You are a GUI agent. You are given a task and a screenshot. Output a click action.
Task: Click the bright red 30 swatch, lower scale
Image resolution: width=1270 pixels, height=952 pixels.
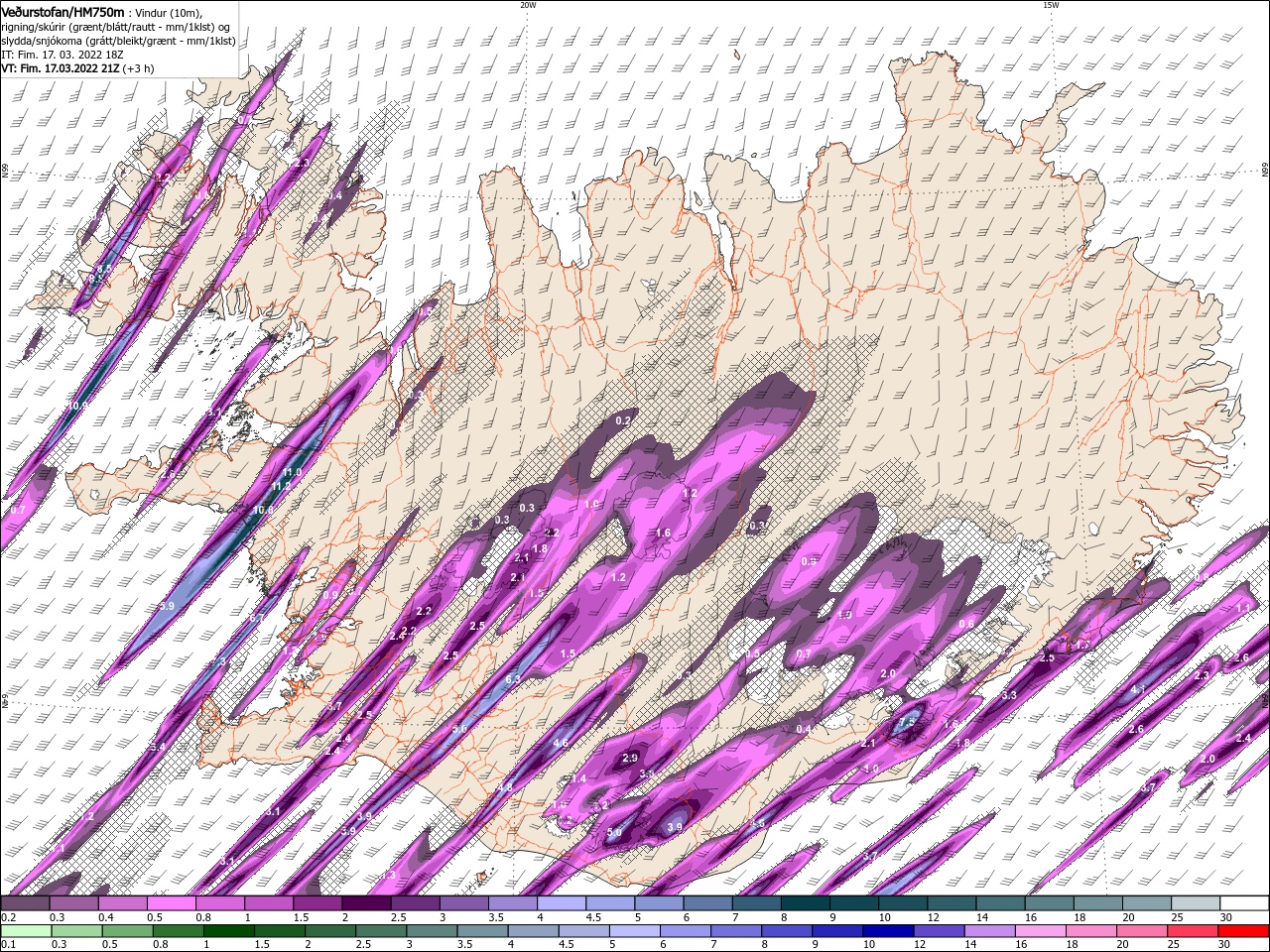tap(1243, 931)
